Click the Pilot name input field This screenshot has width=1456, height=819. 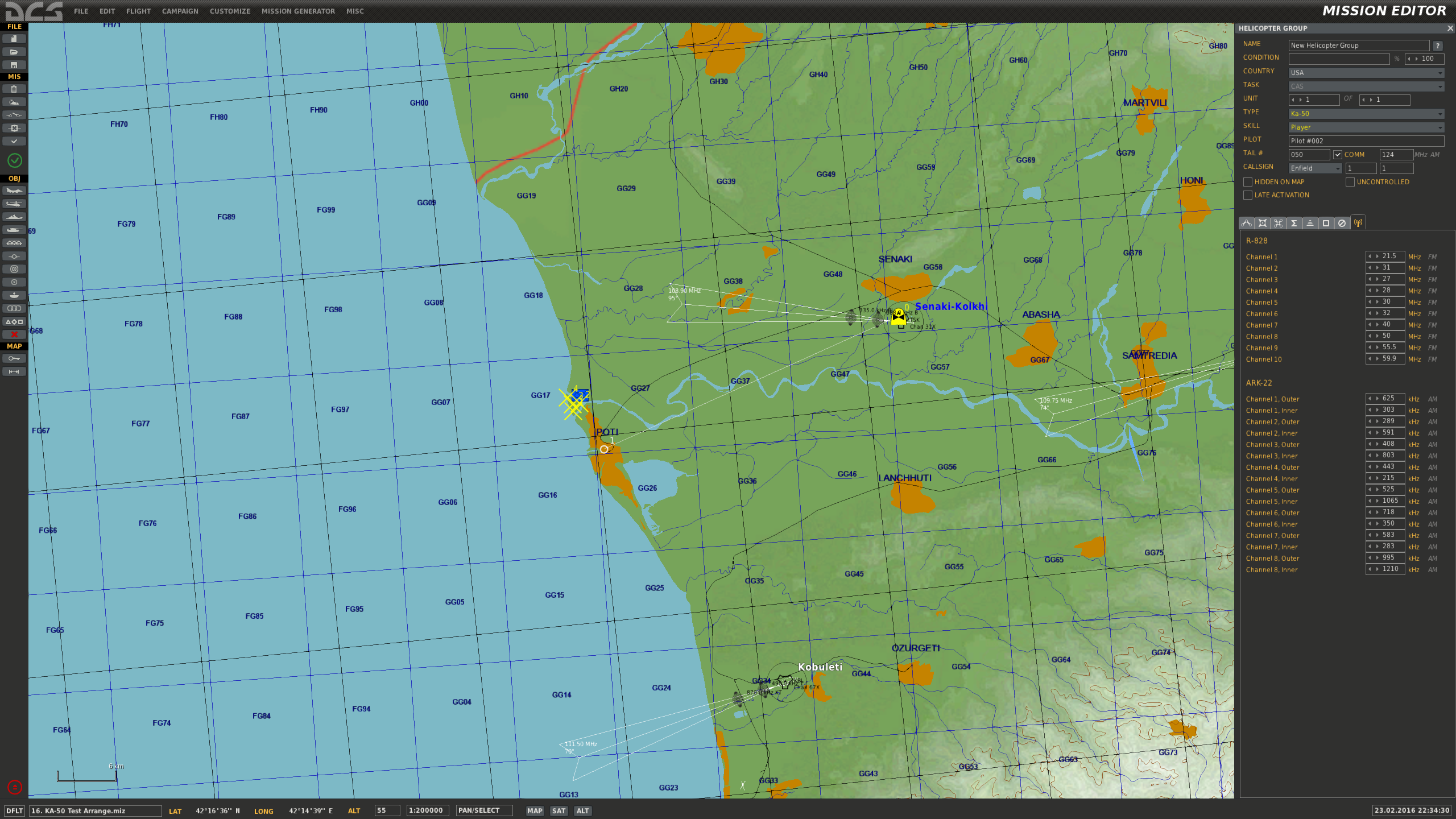[1366, 141]
